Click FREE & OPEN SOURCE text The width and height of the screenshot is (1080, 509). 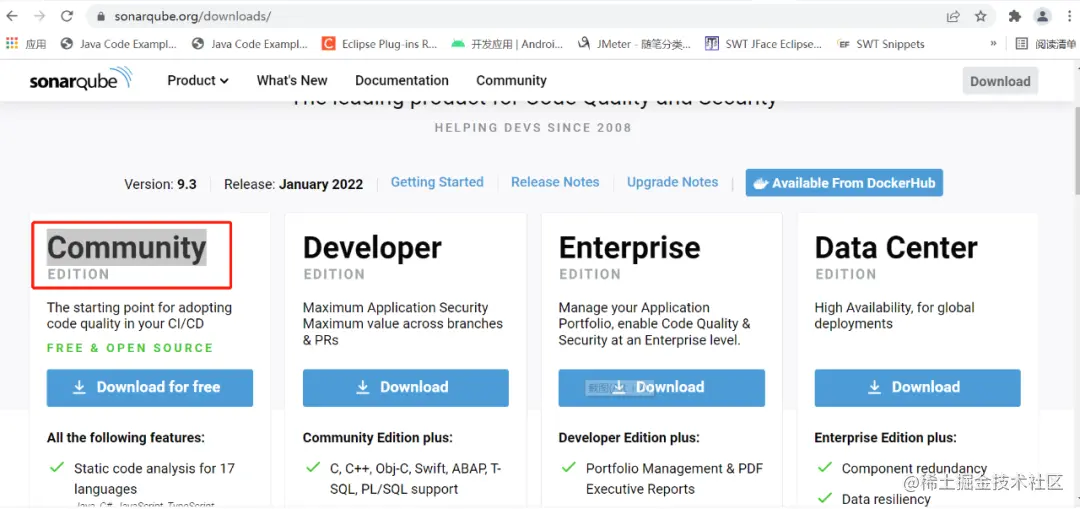(x=130, y=348)
